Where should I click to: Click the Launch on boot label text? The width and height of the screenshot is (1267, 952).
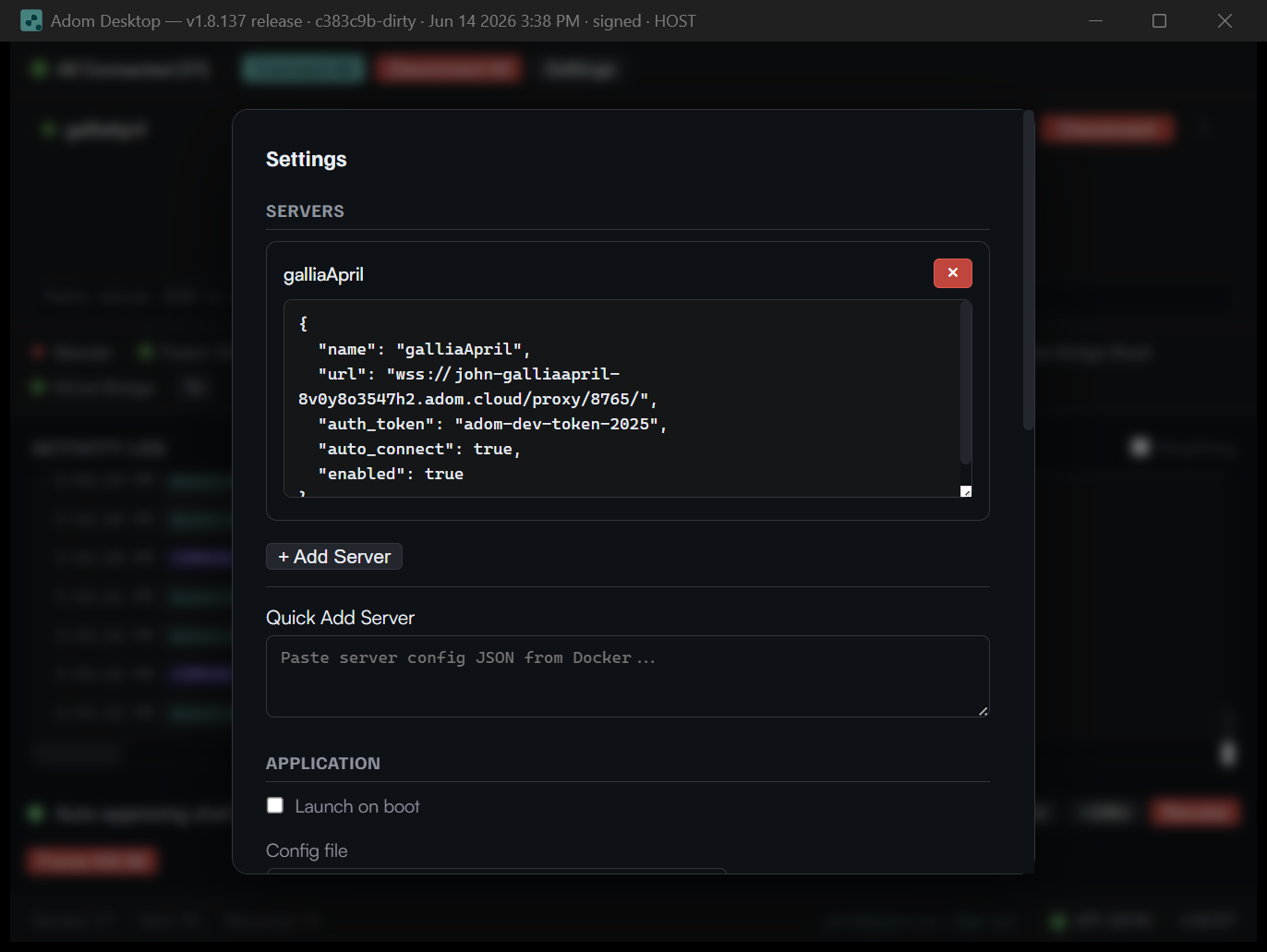click(357, 806)
